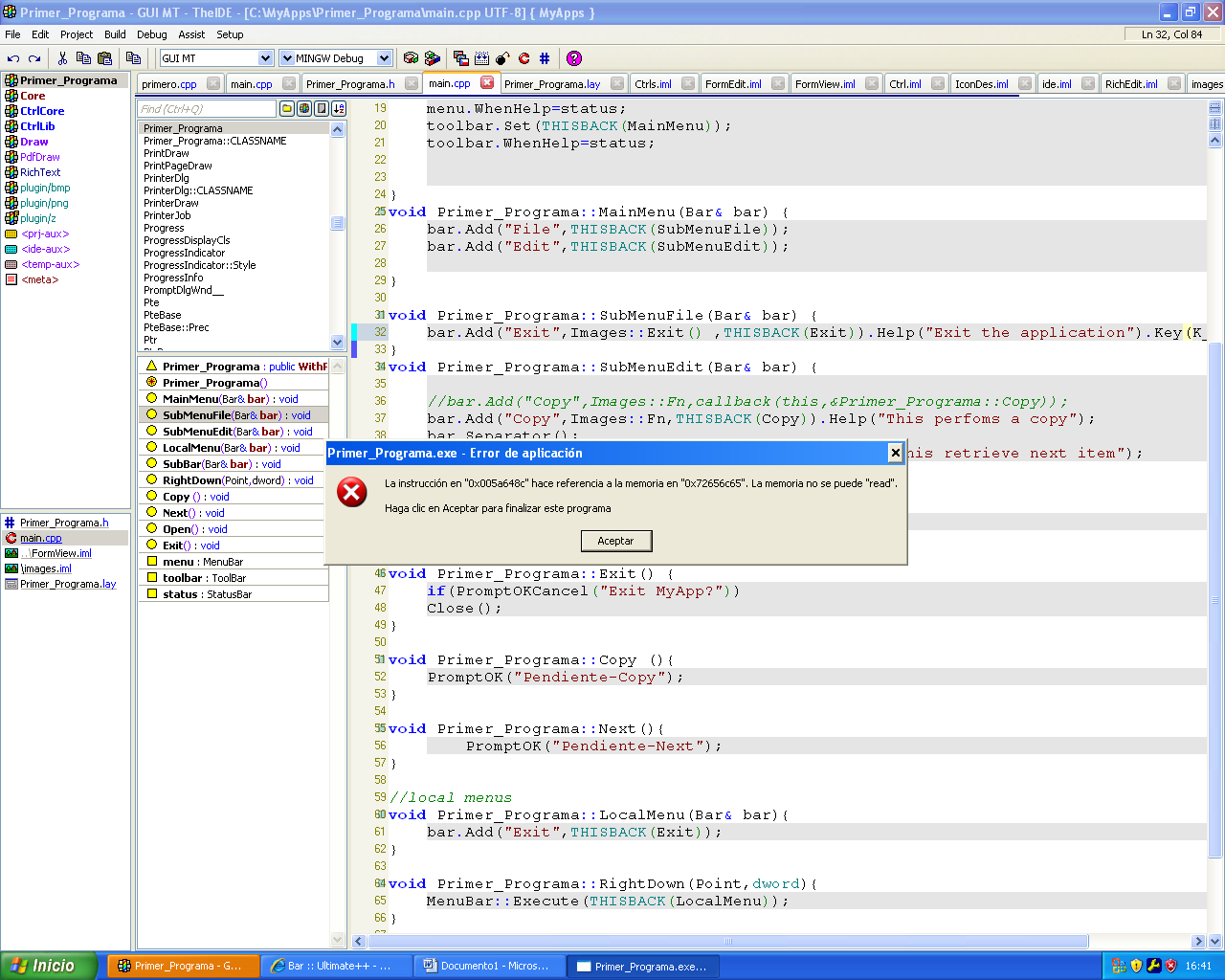Toggle the navigator sort order button
Viewport: 1225px width, 980px height.
point(338,109)
